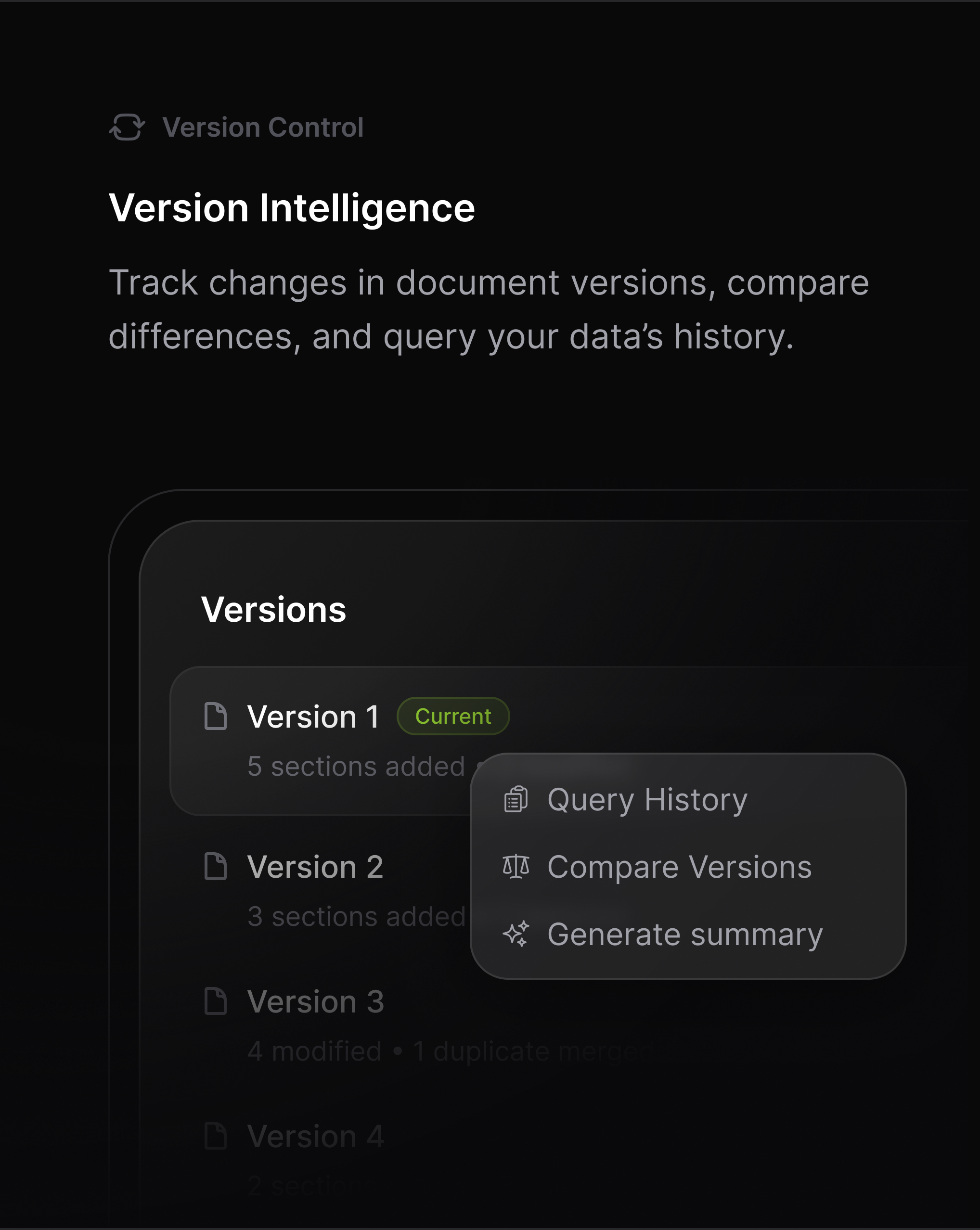This screenshot has width=980, height=1230.
Task: Click the 5 sections added text
Action: click(x=351, y=766)
